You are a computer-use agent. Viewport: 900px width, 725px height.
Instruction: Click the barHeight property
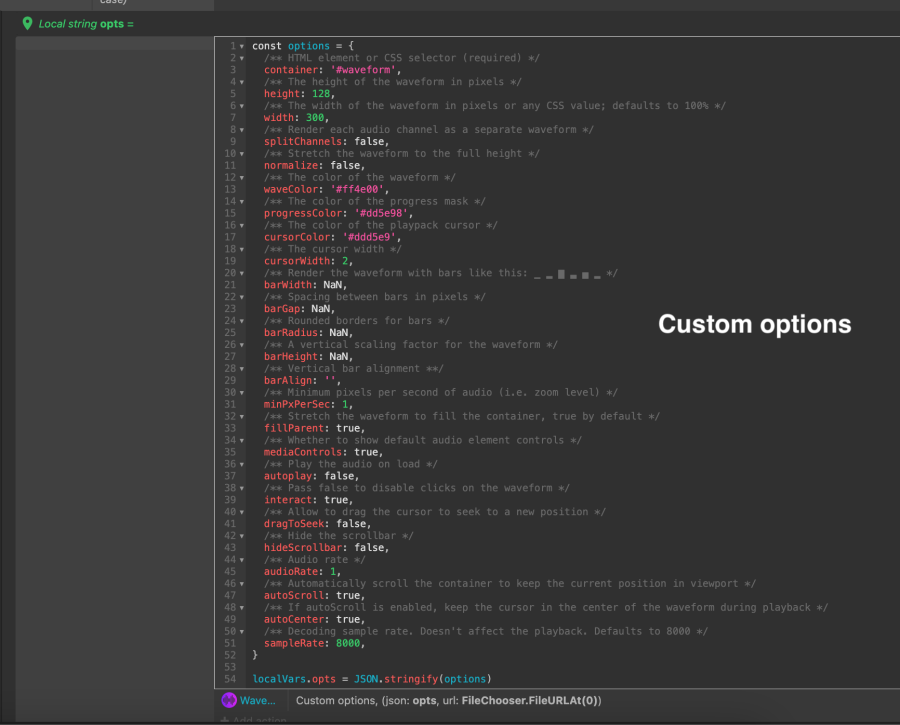click(x=290, y=356)
